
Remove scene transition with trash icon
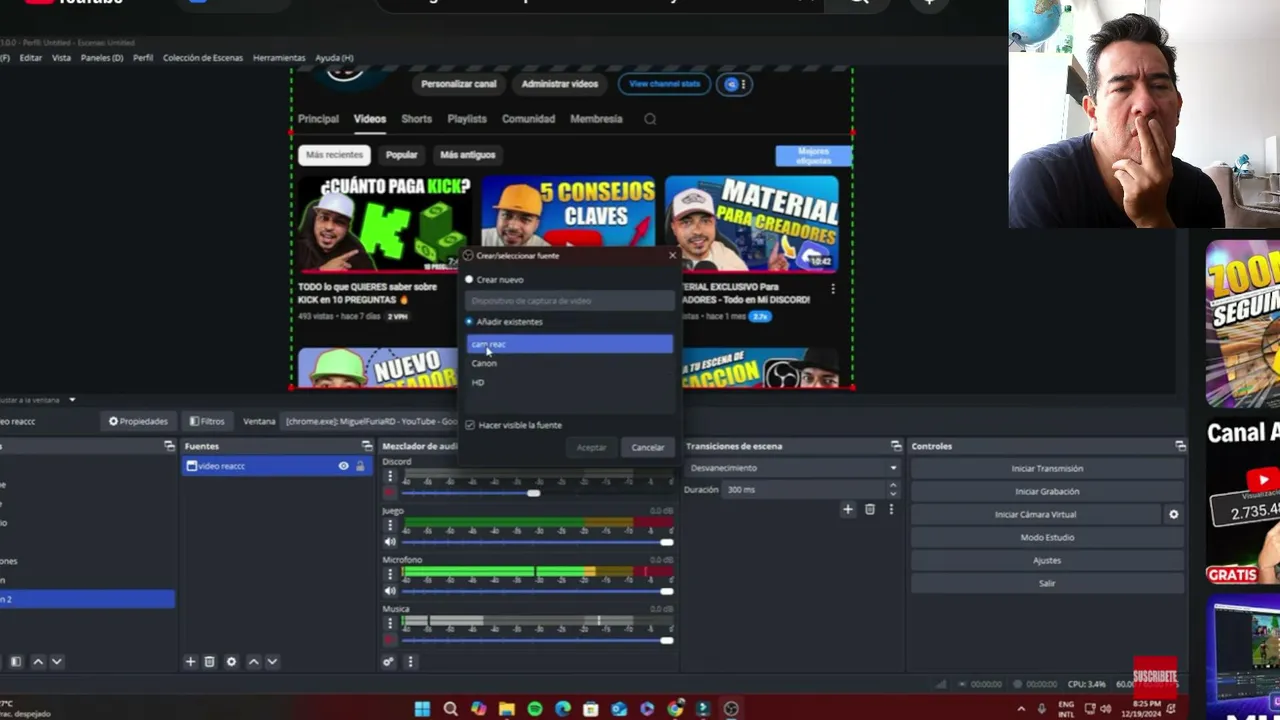tap(870, 510)
